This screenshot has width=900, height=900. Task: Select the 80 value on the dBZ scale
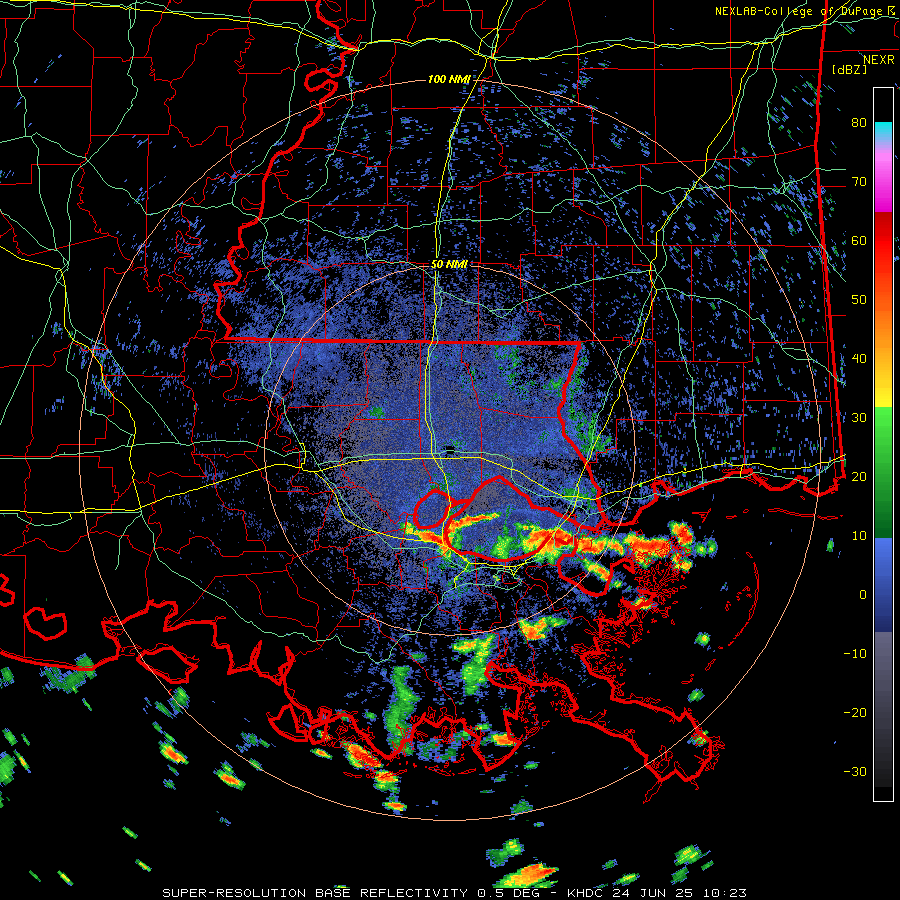859,123
